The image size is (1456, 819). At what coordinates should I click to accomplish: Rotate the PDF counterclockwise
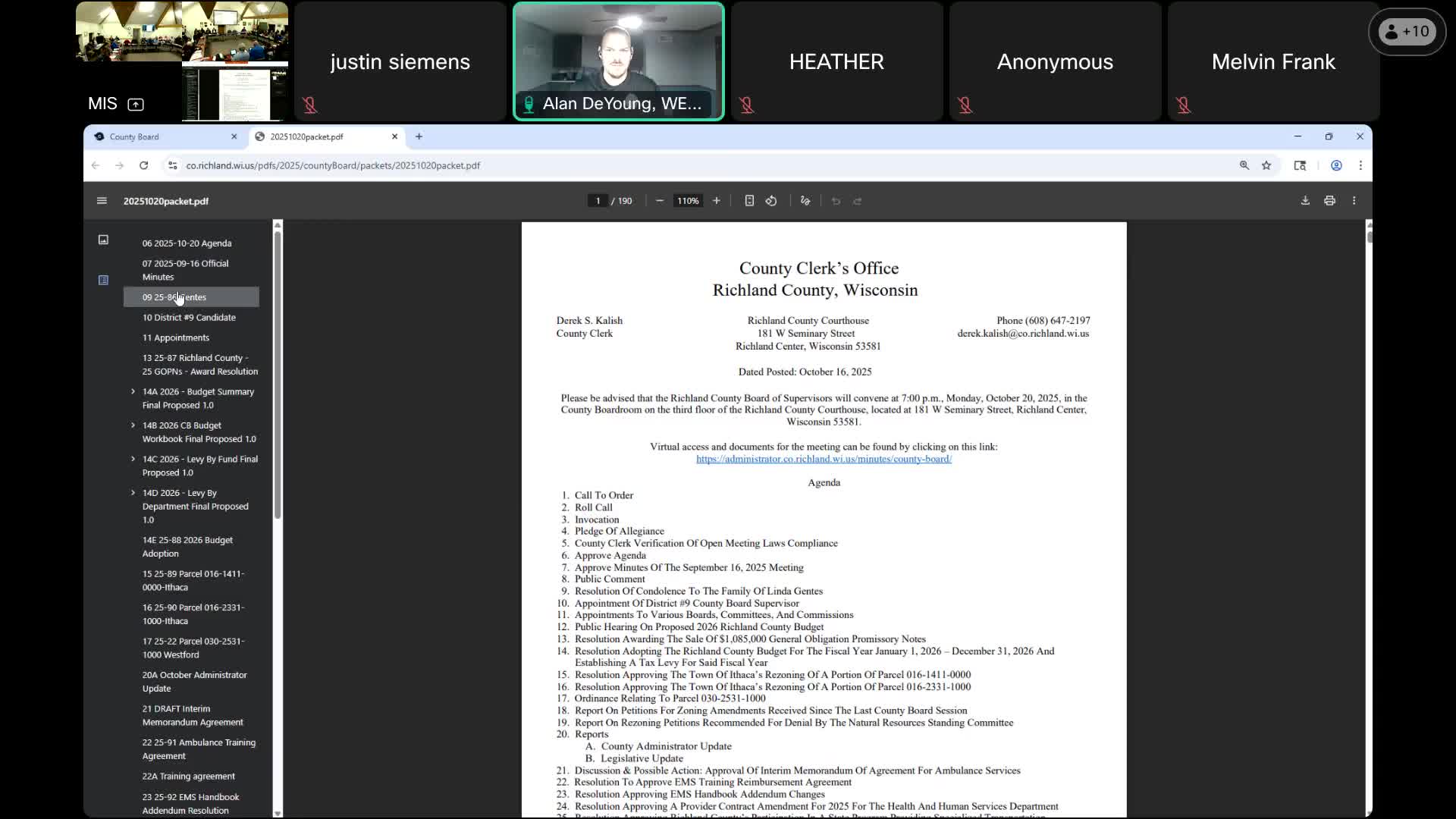771,201
